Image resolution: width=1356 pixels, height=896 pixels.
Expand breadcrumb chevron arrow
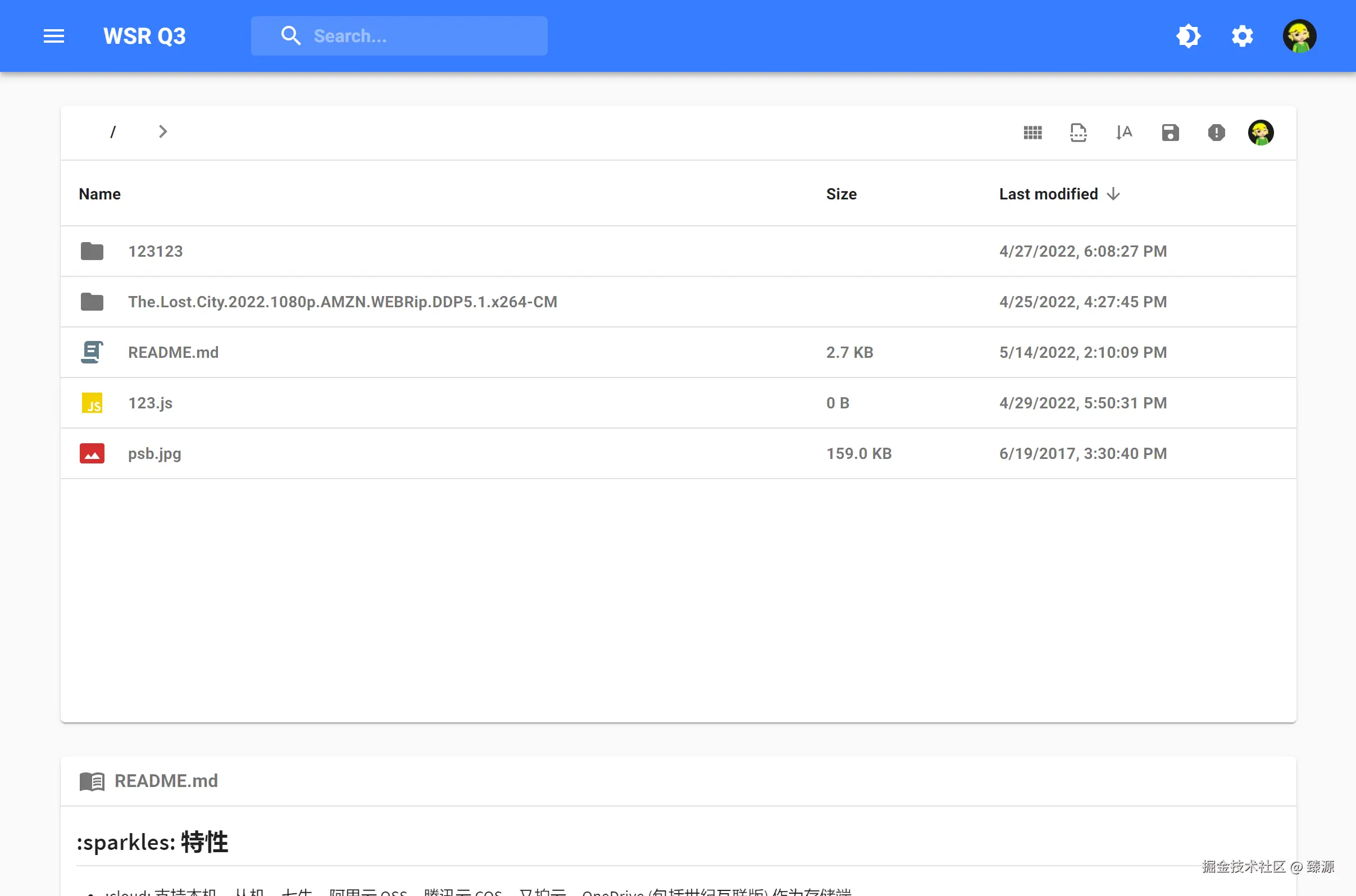coord(163,132)
